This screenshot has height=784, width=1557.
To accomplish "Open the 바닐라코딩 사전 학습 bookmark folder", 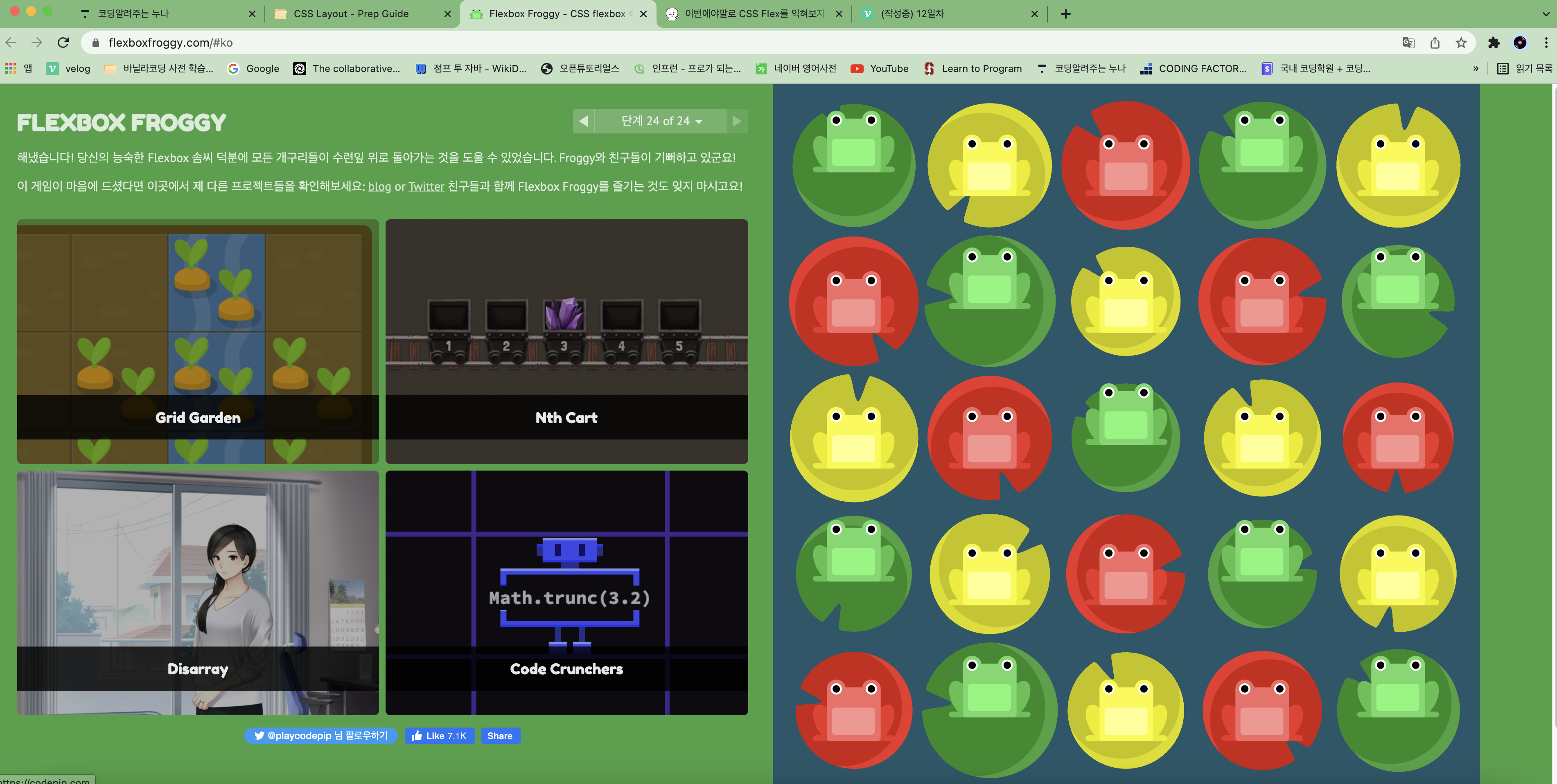I will [158, 68].
